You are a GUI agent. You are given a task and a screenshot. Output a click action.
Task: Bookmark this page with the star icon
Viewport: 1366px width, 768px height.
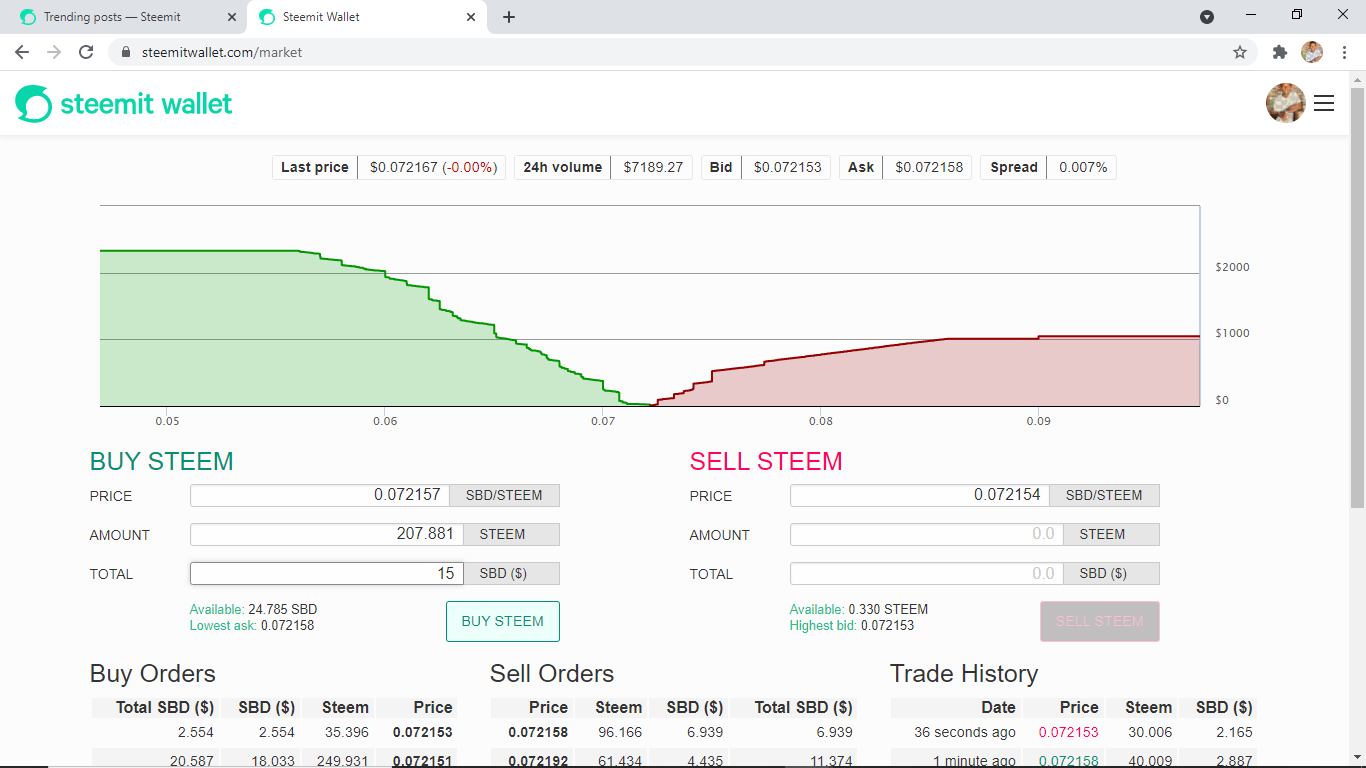1240,52
